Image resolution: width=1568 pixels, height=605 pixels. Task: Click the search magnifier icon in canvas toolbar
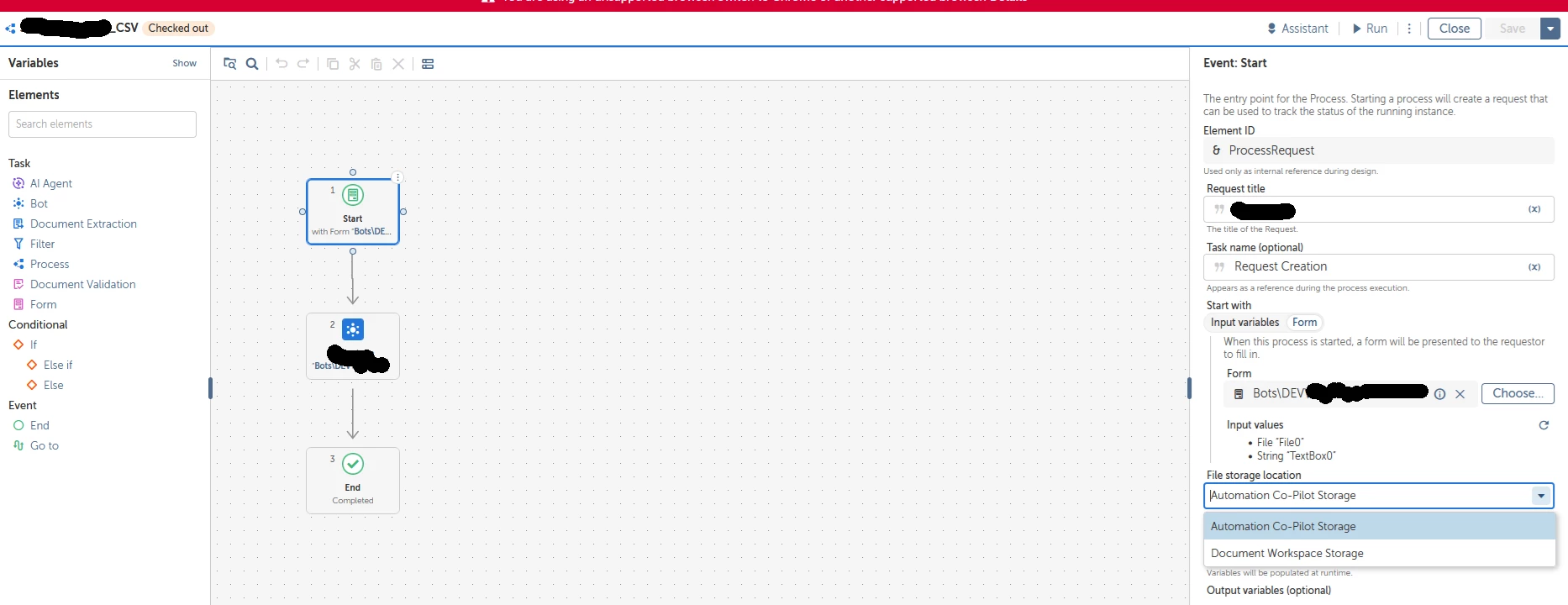point(252,64)
